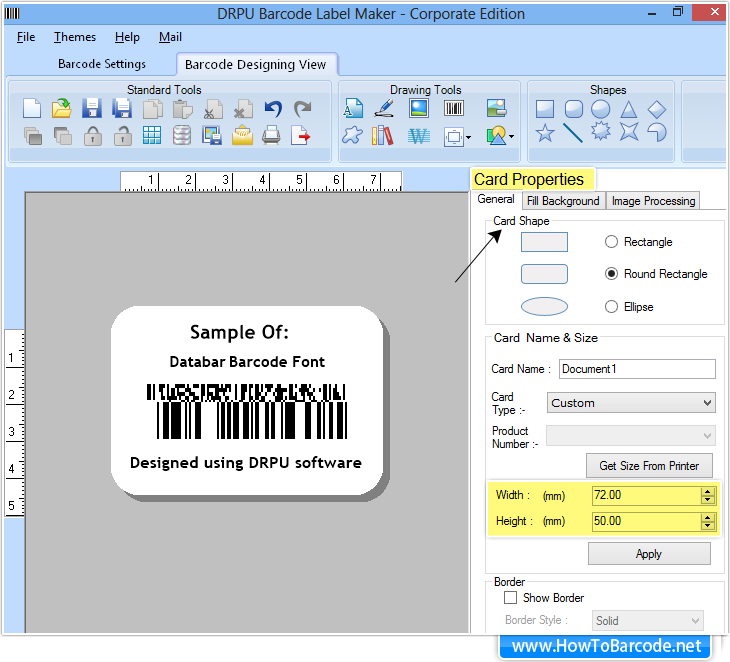730x662 pixels.
Task: Paste using the clipboard icon
Action: click(182, 109)
